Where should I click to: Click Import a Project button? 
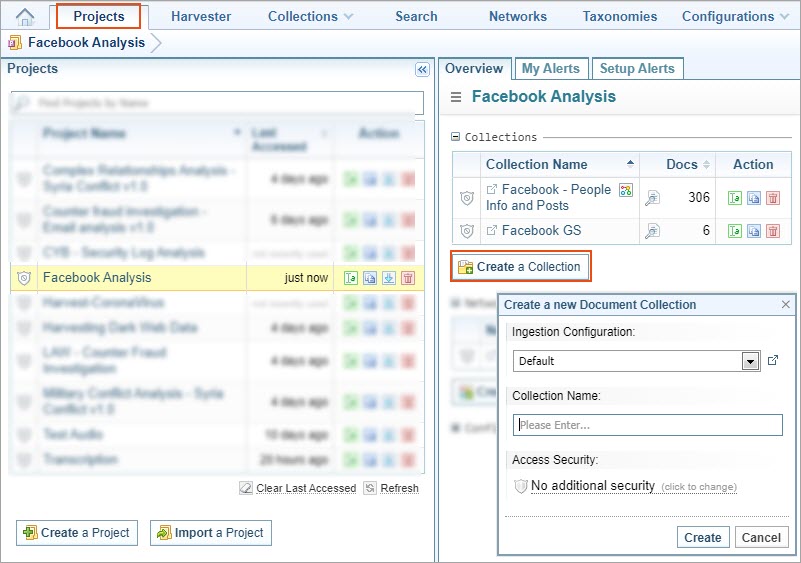210,533
